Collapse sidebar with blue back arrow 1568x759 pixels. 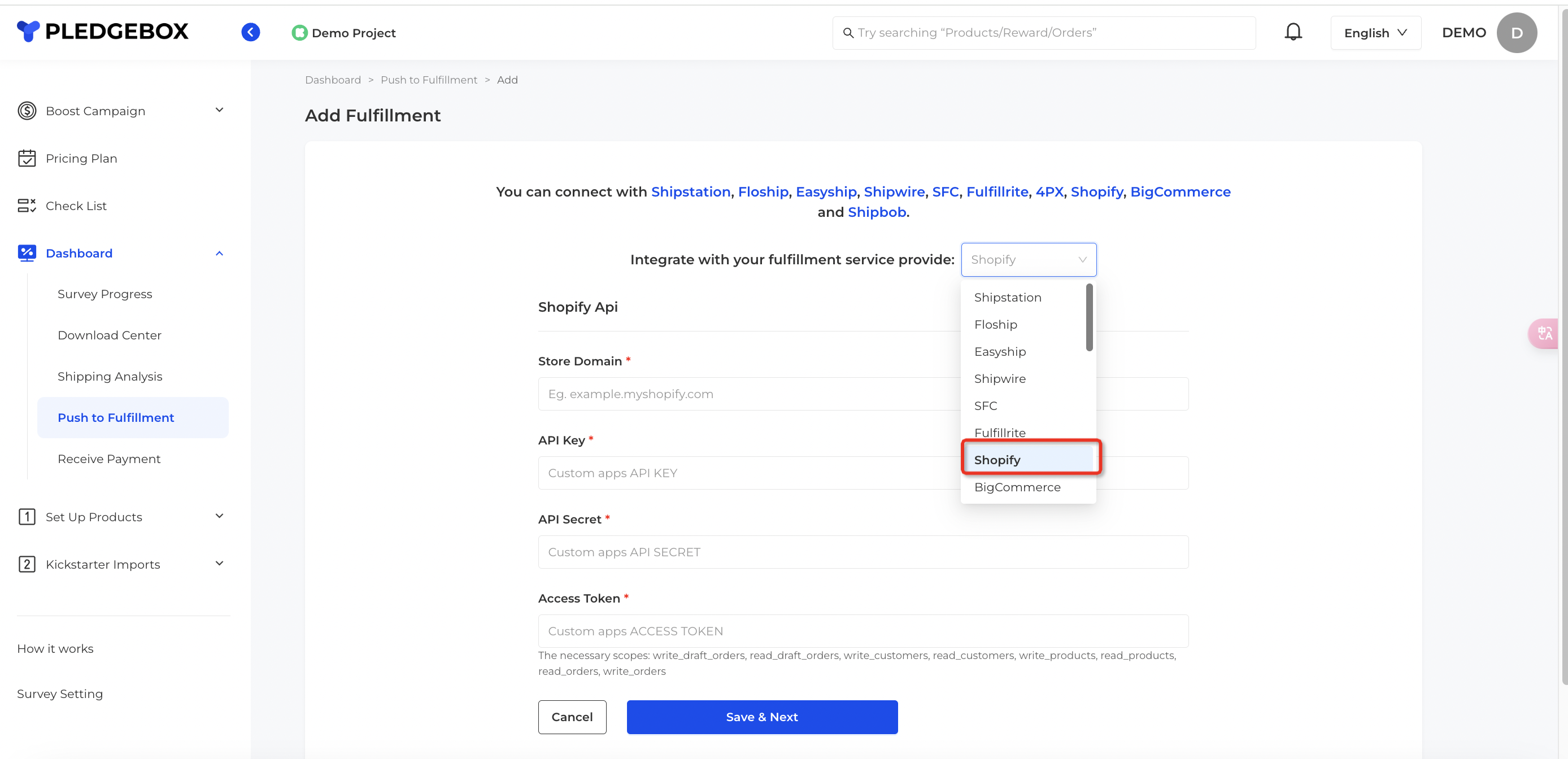point(250,32)
